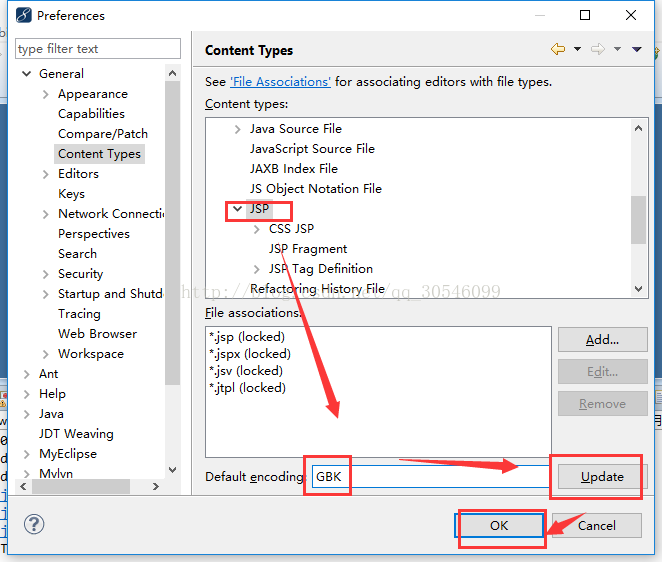Expand the Network Connections node
The width and height of the screenshot is (662, 562).
[x=46, y=214]
